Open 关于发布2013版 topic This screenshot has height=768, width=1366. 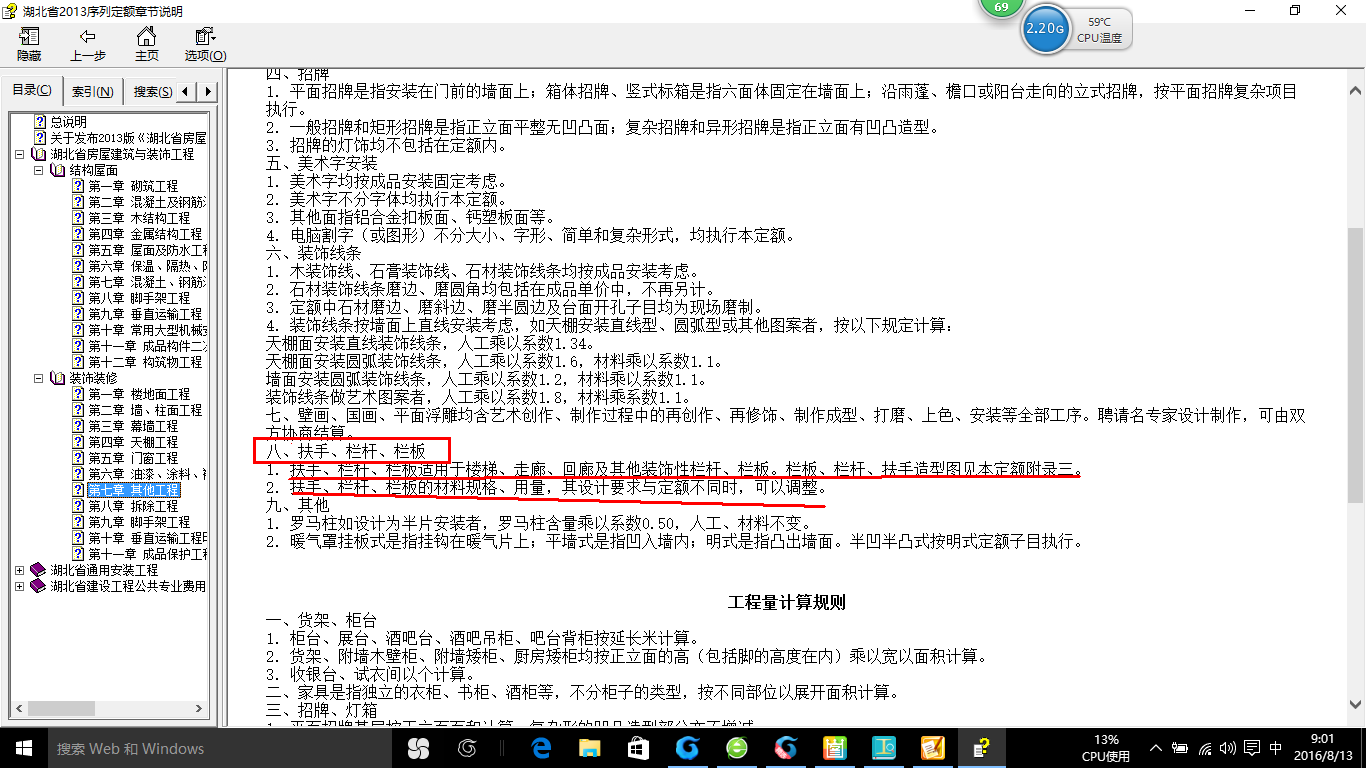[x=128, y=138]
